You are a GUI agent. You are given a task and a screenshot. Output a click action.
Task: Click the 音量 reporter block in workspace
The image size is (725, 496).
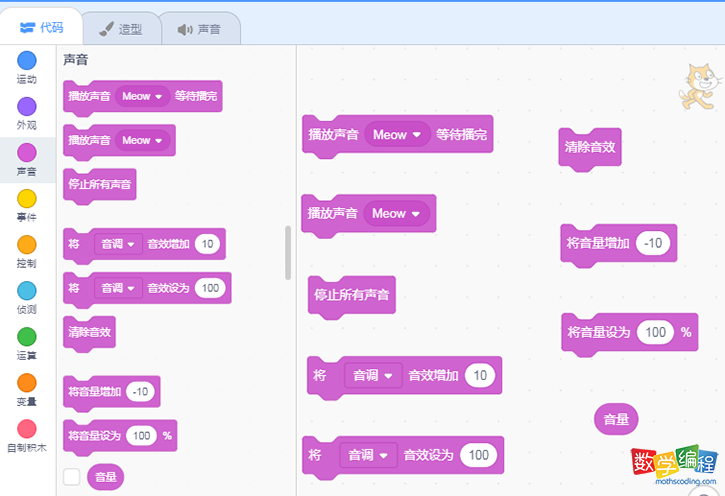[616, 419]
